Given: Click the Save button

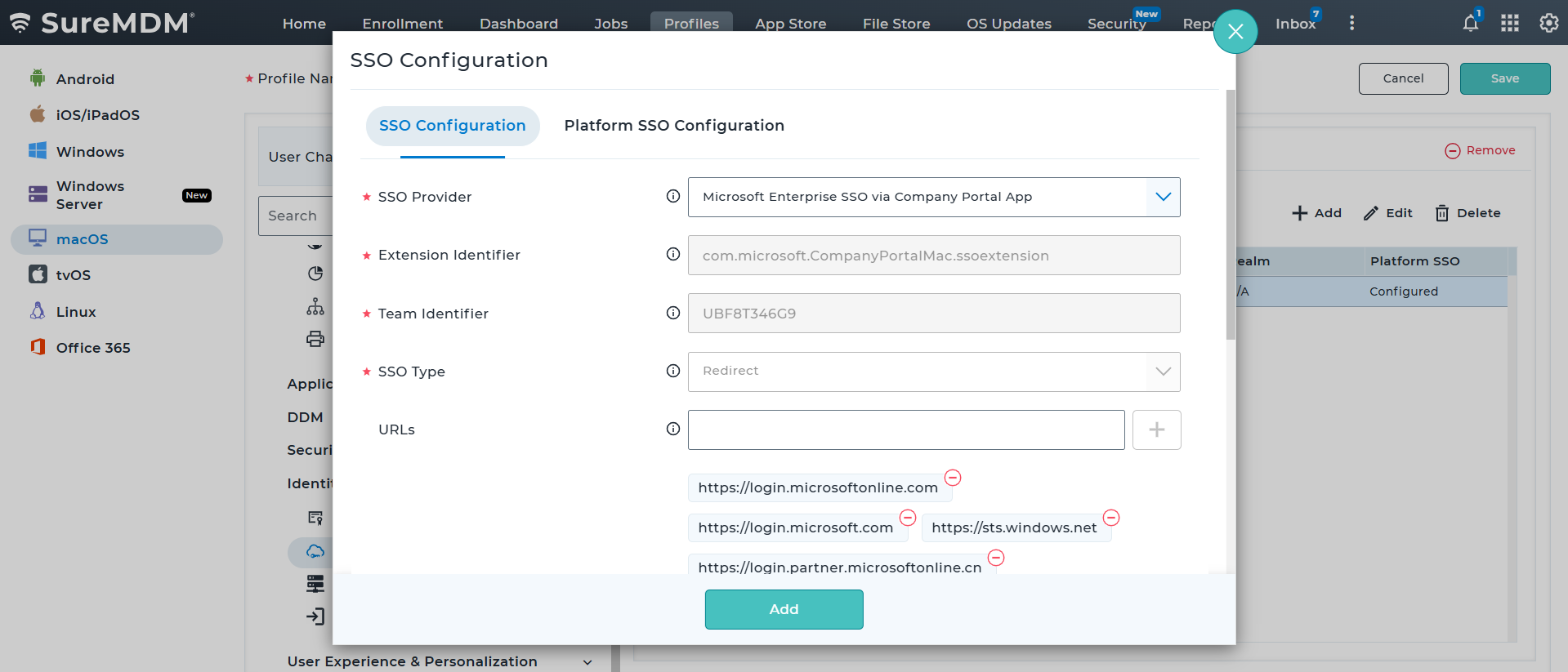Looking at the screenshot, I should [x=1505, y=78].
